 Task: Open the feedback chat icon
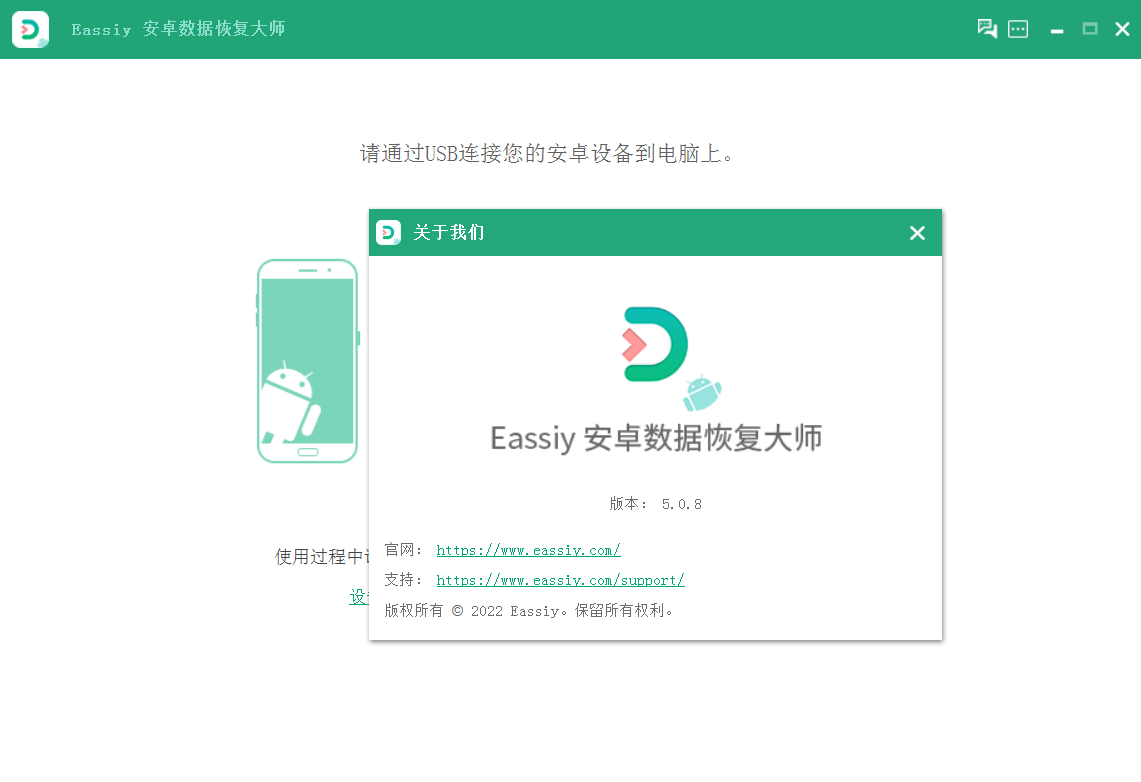987,28
